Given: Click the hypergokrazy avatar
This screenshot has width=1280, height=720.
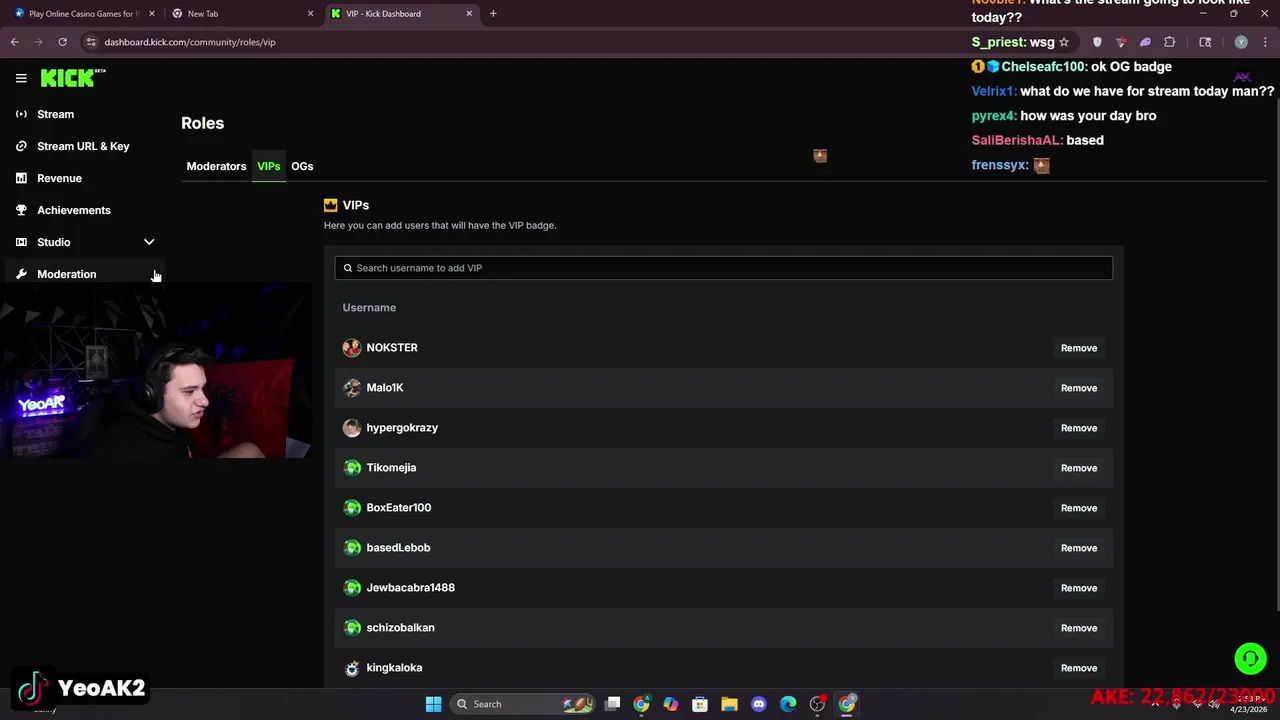Looking at the screenshot, I should coord(351,428).
